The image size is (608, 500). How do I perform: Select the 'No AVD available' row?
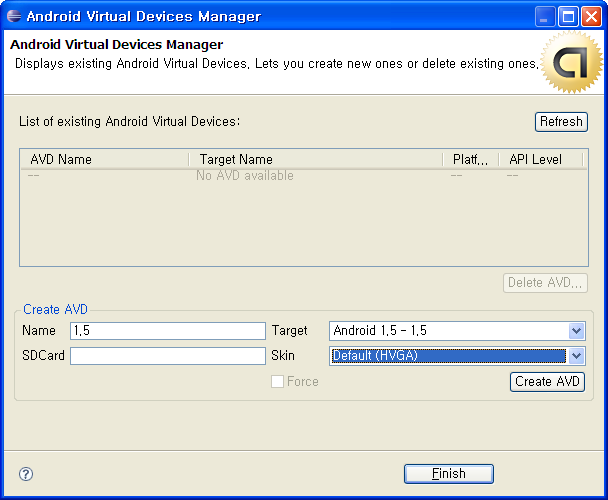pyautogui.click(x=304, y=176)
